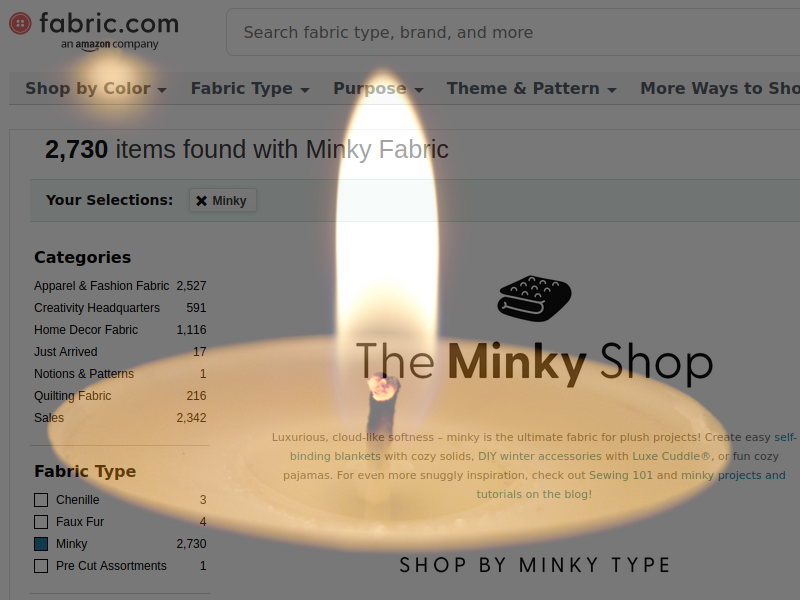Expand the Shop by Color dropdown
This screenshot has height=600, width=800.
(x=96, y=88)
